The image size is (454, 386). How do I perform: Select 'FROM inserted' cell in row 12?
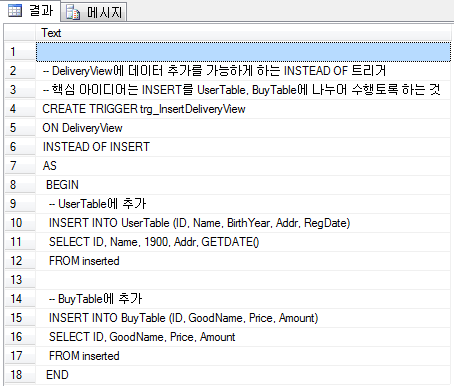(x=243, y=261)
